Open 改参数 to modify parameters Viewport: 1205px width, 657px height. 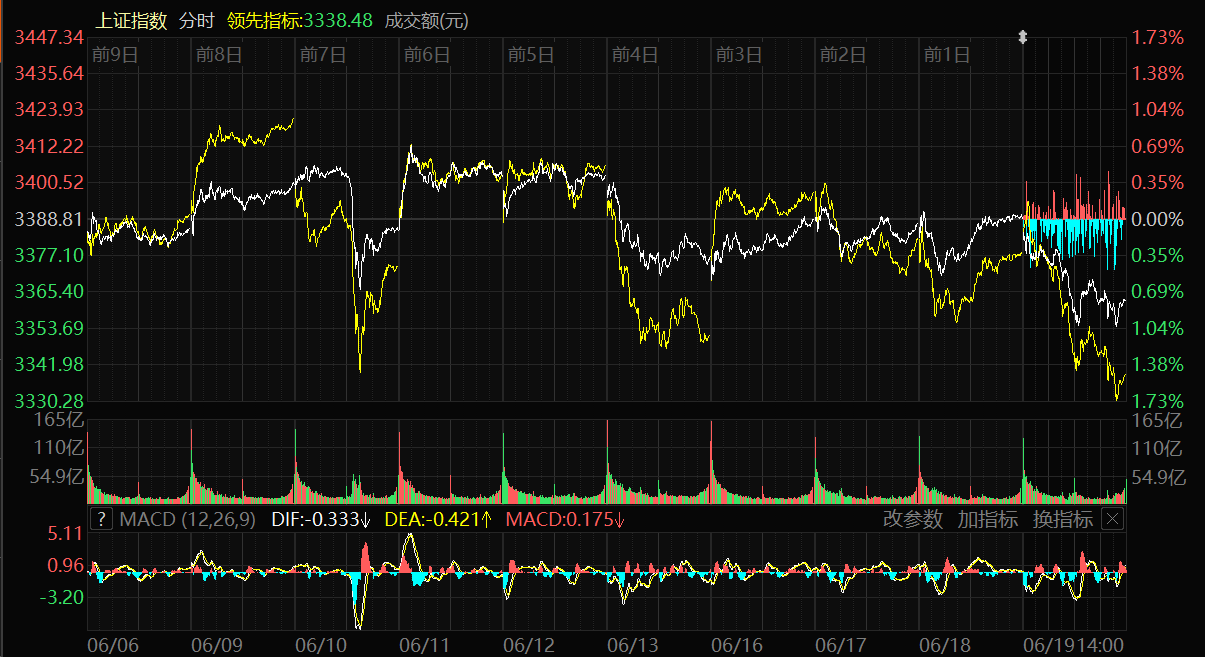[913, 519]
